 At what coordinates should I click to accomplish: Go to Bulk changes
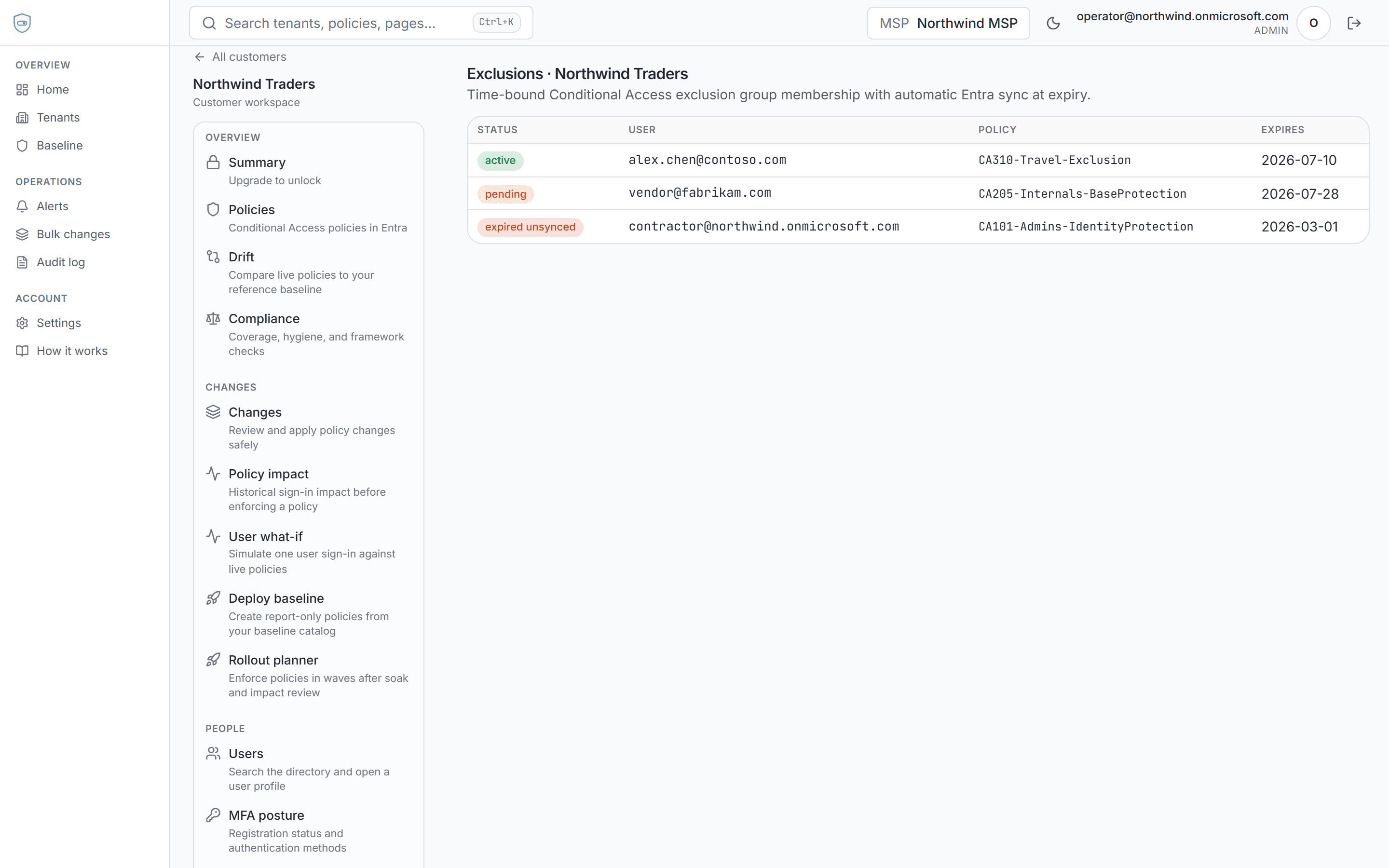(x=84, y=234)
